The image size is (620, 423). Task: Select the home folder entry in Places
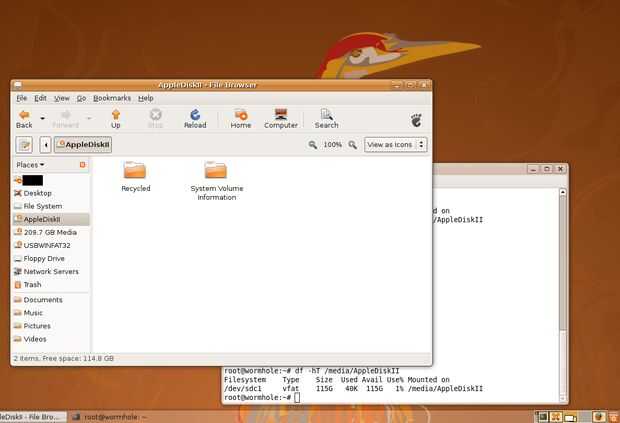tap(28, 180)
